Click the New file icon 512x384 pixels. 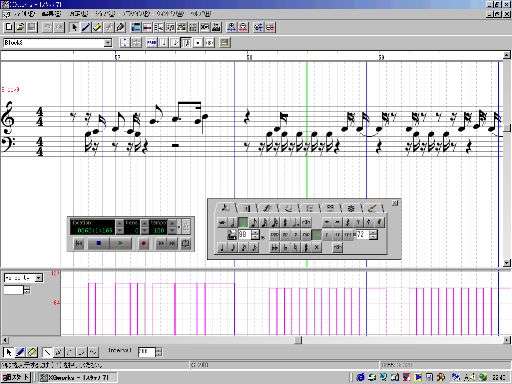[9, 27]
